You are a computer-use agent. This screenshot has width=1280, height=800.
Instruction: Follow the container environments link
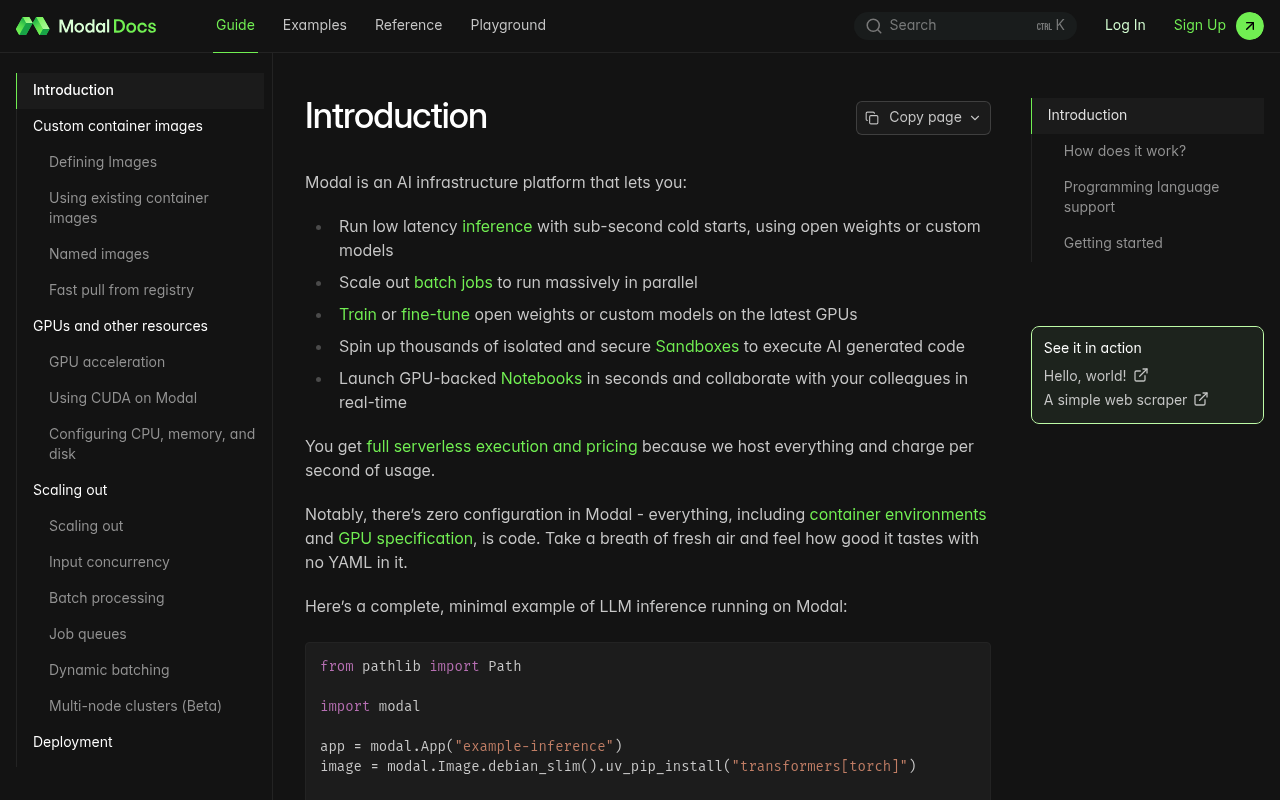pyautogui.click(x=898, y=514)
